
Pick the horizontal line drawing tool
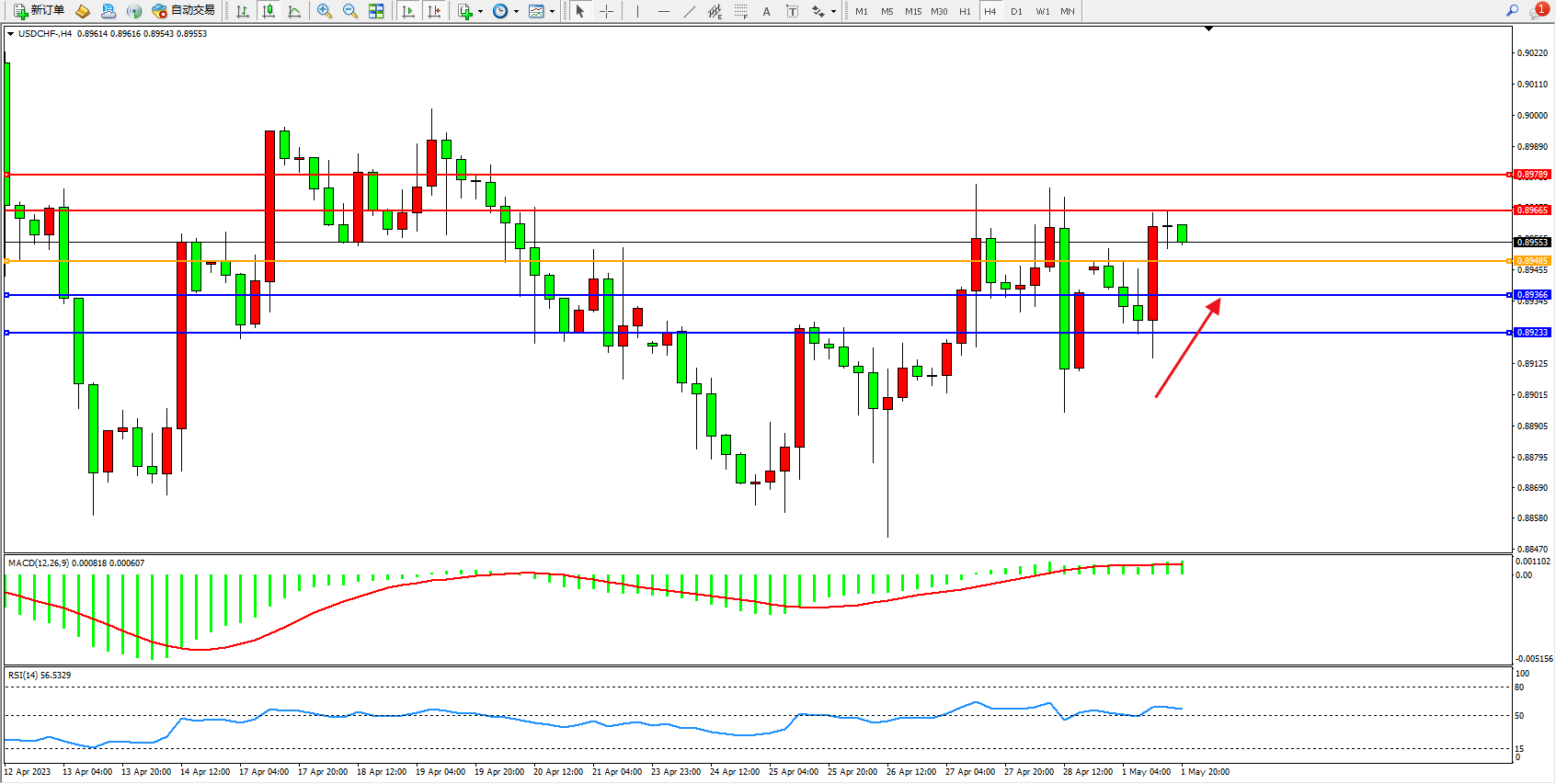[x=663, y=11]
